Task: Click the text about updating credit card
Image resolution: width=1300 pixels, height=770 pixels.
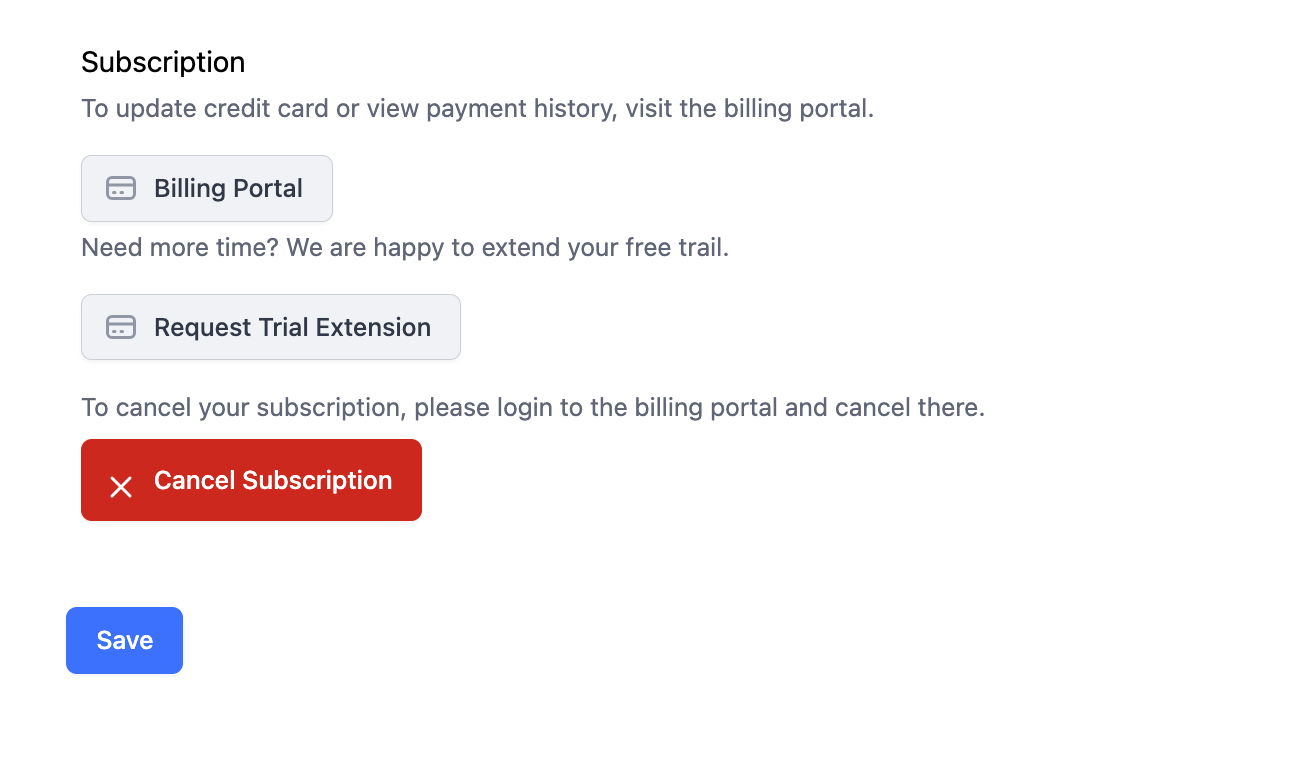Action: click(x=477, y=108)
